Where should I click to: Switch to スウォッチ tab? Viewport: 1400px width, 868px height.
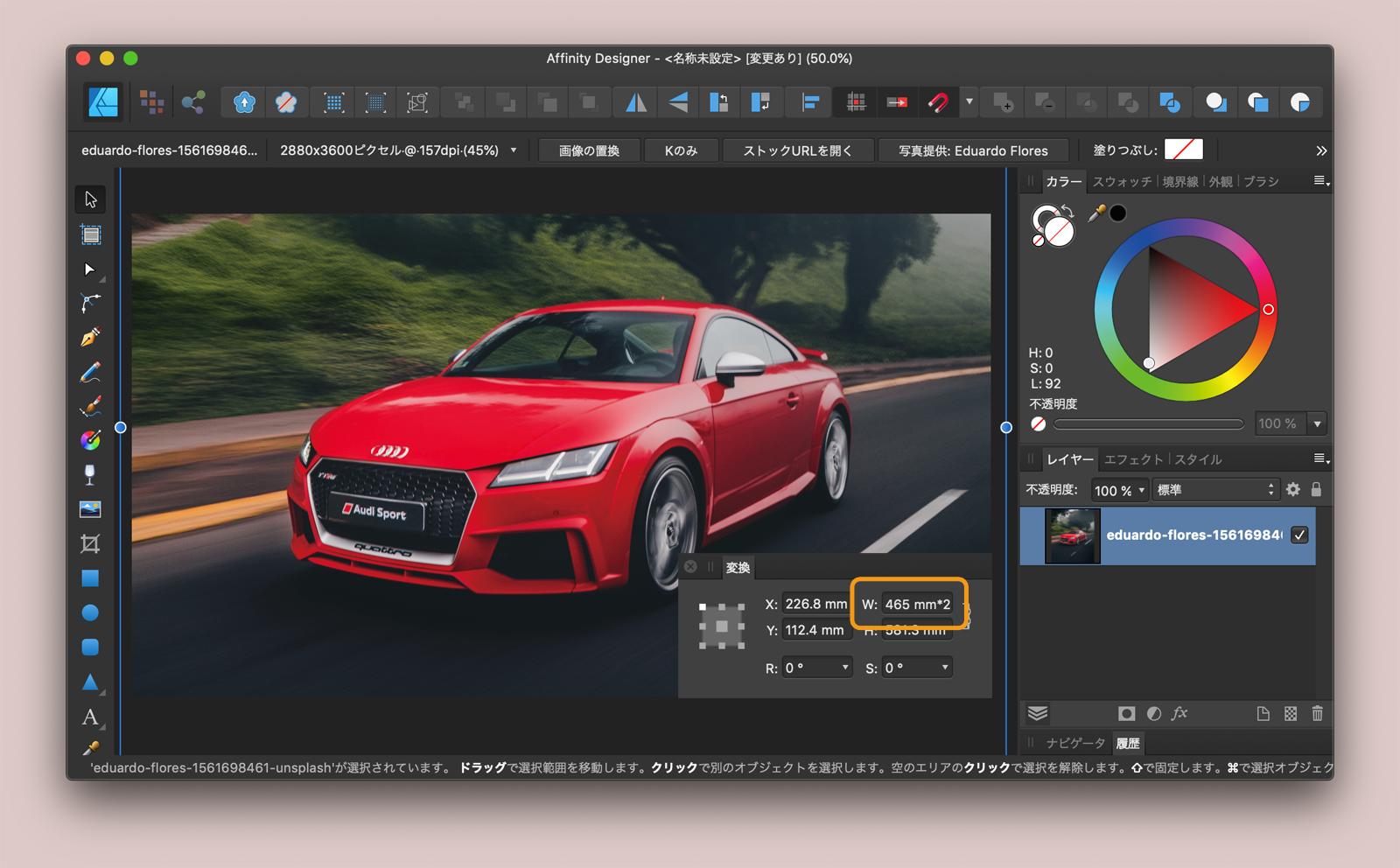1122,181
